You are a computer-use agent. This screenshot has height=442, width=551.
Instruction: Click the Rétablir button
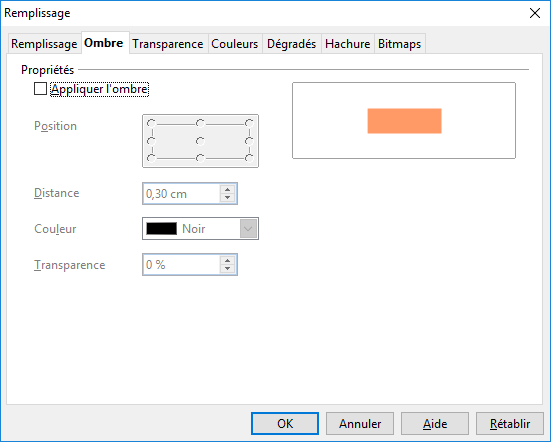pyautogui.click(x=510, y=424)
